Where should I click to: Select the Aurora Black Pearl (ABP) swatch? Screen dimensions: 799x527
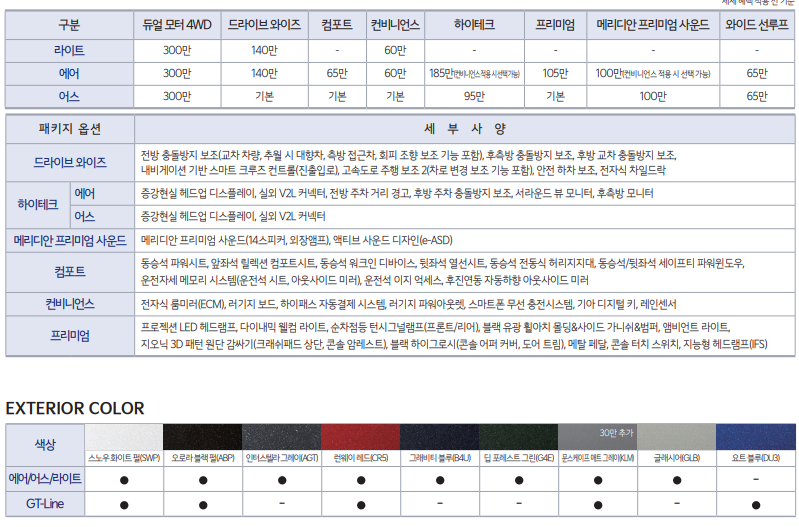pyautogui.click(x=203, y=437)
